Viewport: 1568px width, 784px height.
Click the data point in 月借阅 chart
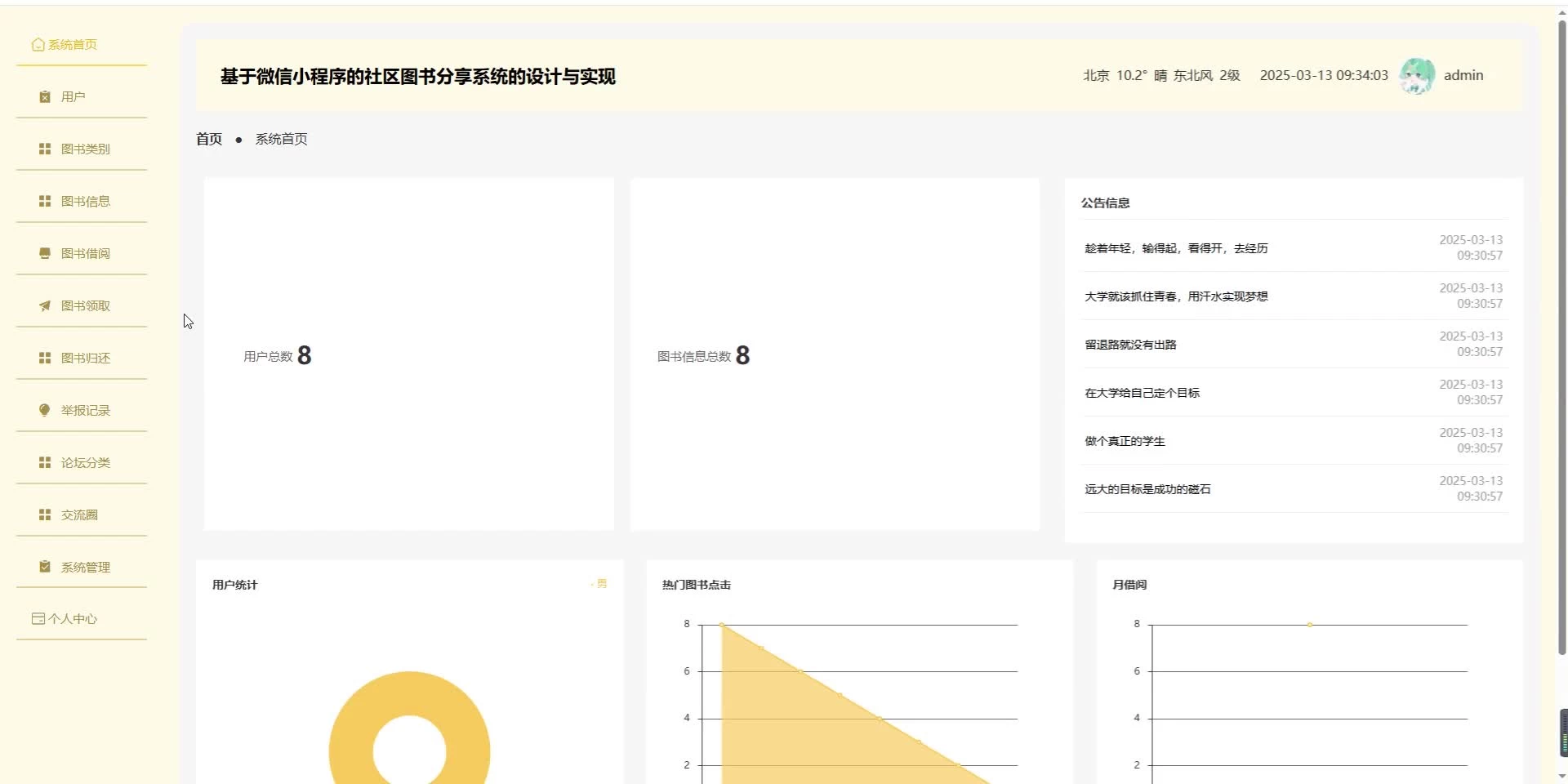(1310, 625)
